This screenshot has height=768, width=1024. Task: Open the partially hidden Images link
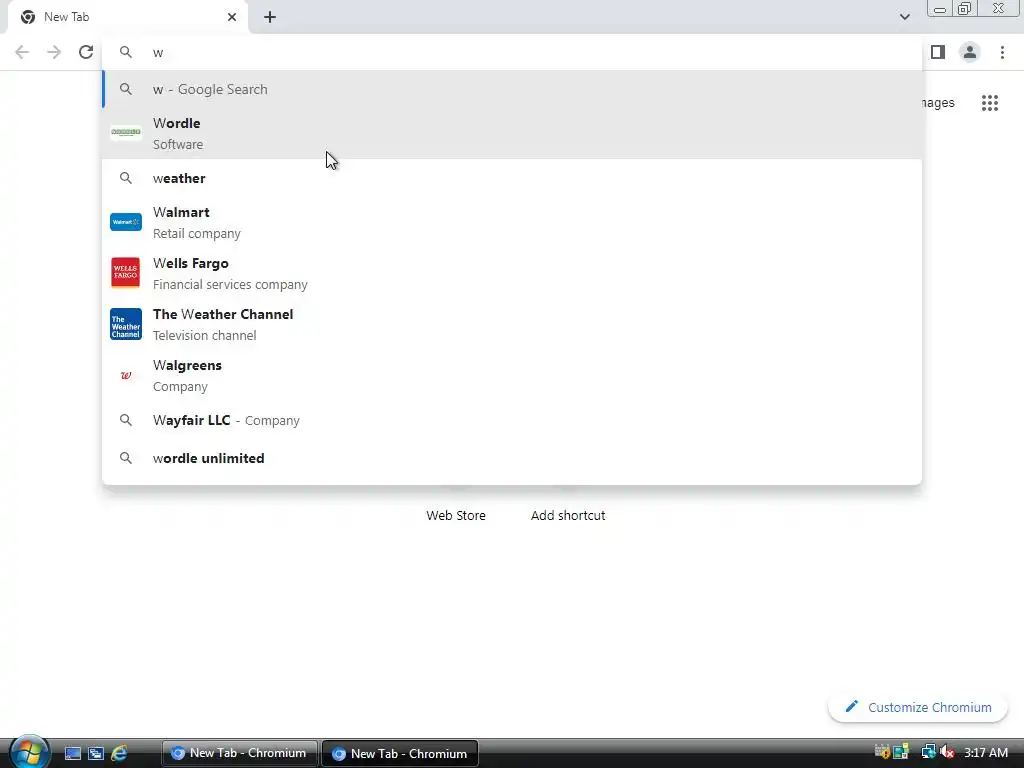938,103
